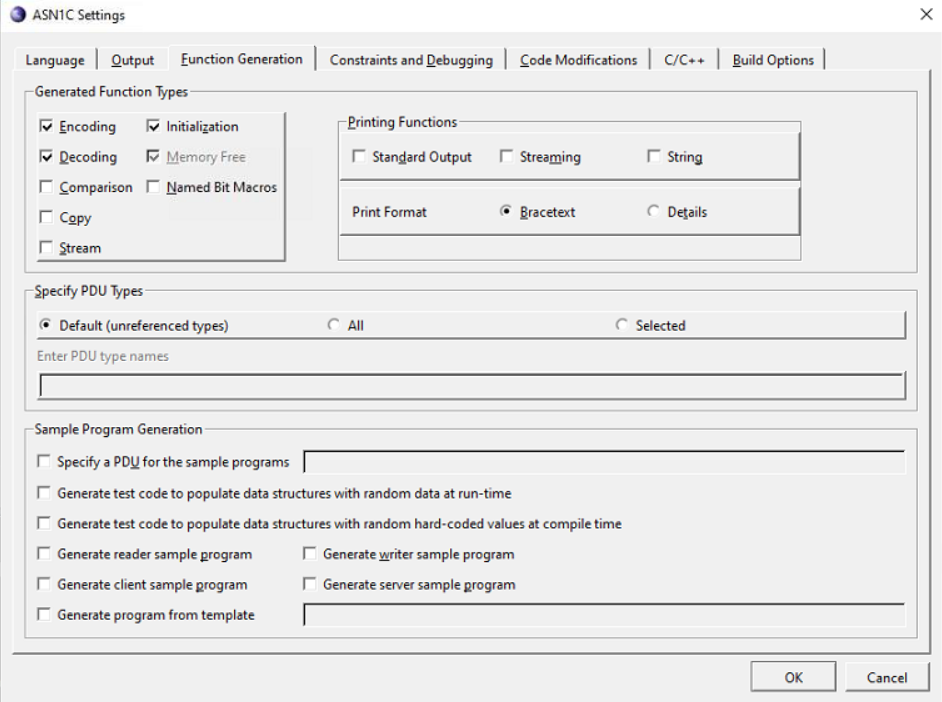
Task: Dismiss dialog with Cancel button
Action: pyautogui.click(x=887, y=677)
